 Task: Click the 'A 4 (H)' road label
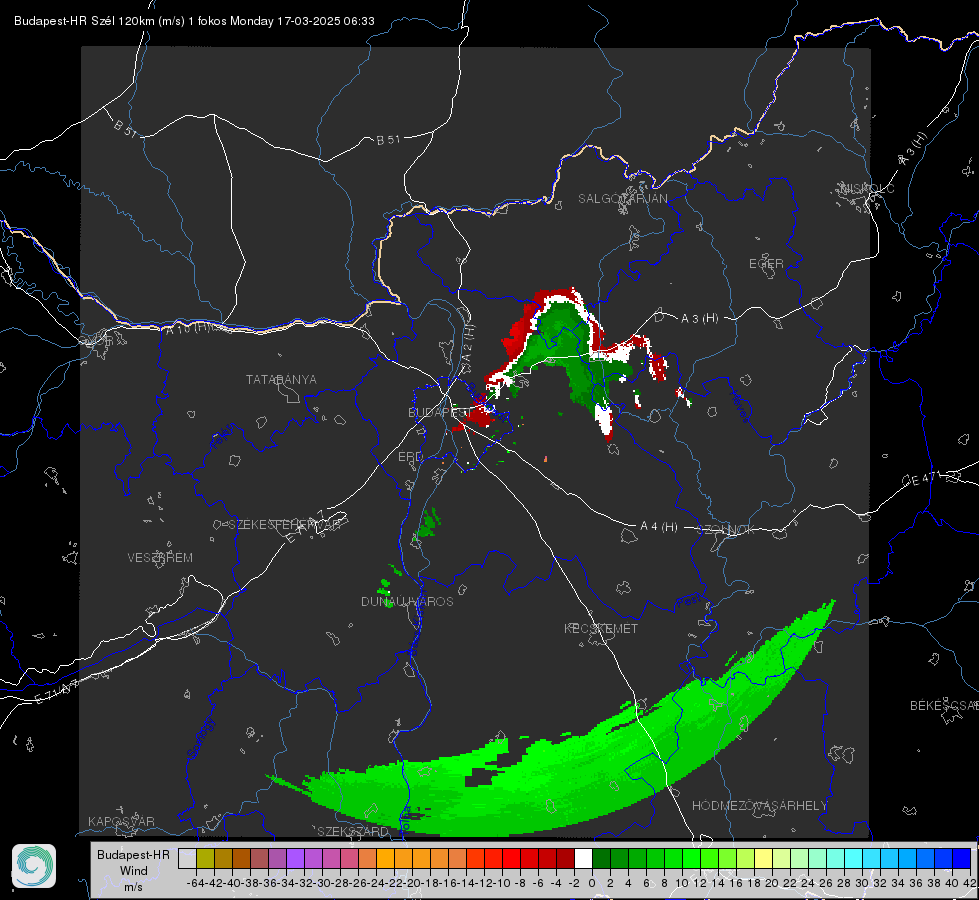tap(659, 527)
